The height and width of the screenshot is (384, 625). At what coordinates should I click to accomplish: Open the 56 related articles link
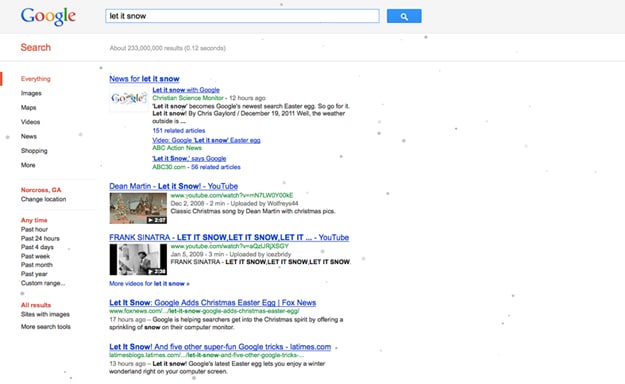coord(216,167)
